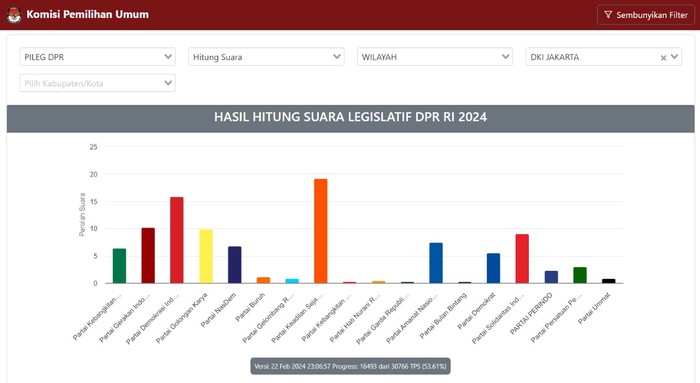Click the Partai Demokrat blue bar
This screenshot has width=700, height=383.
493,268
